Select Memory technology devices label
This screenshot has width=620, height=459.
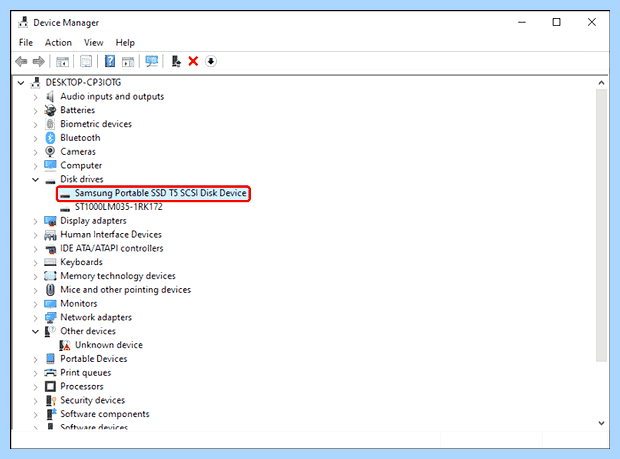(x=118, y=276)
